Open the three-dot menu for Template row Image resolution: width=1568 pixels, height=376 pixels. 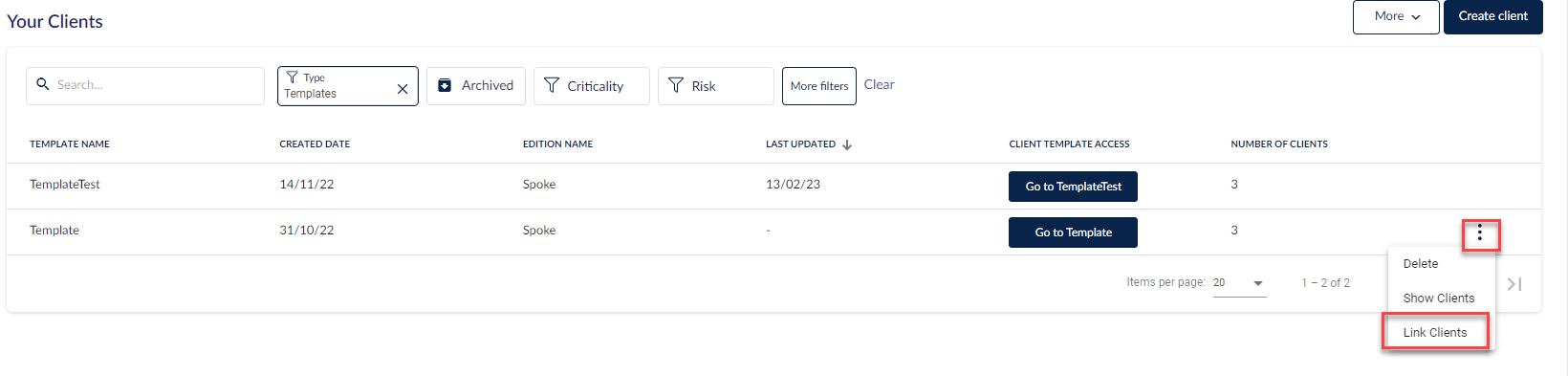point(1480,232)
